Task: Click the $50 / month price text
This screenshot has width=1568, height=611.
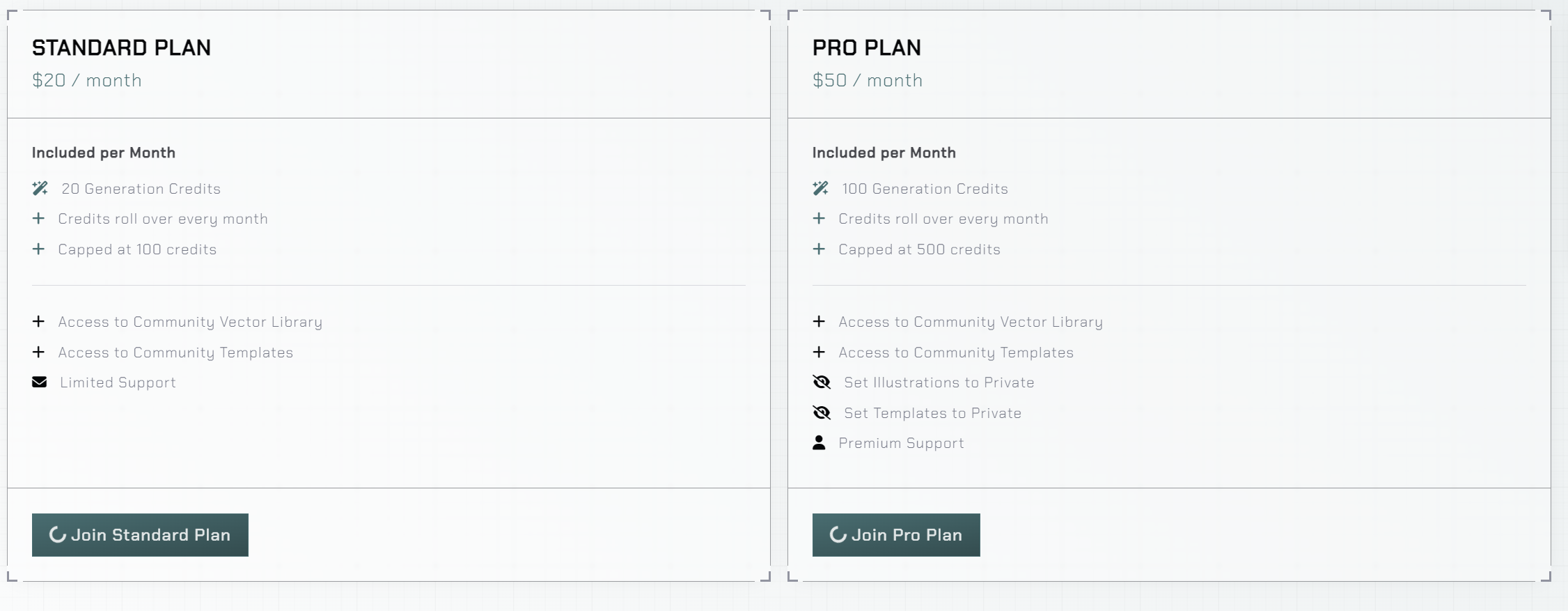Action: pos(868,80)
